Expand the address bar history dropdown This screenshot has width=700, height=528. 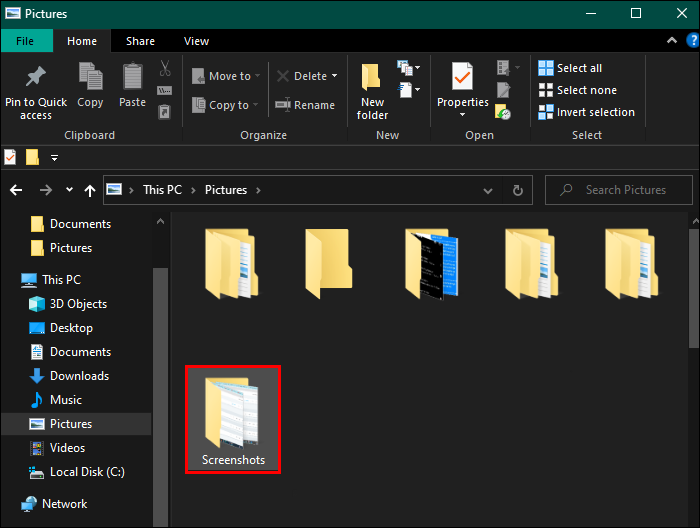coord(488,191)
